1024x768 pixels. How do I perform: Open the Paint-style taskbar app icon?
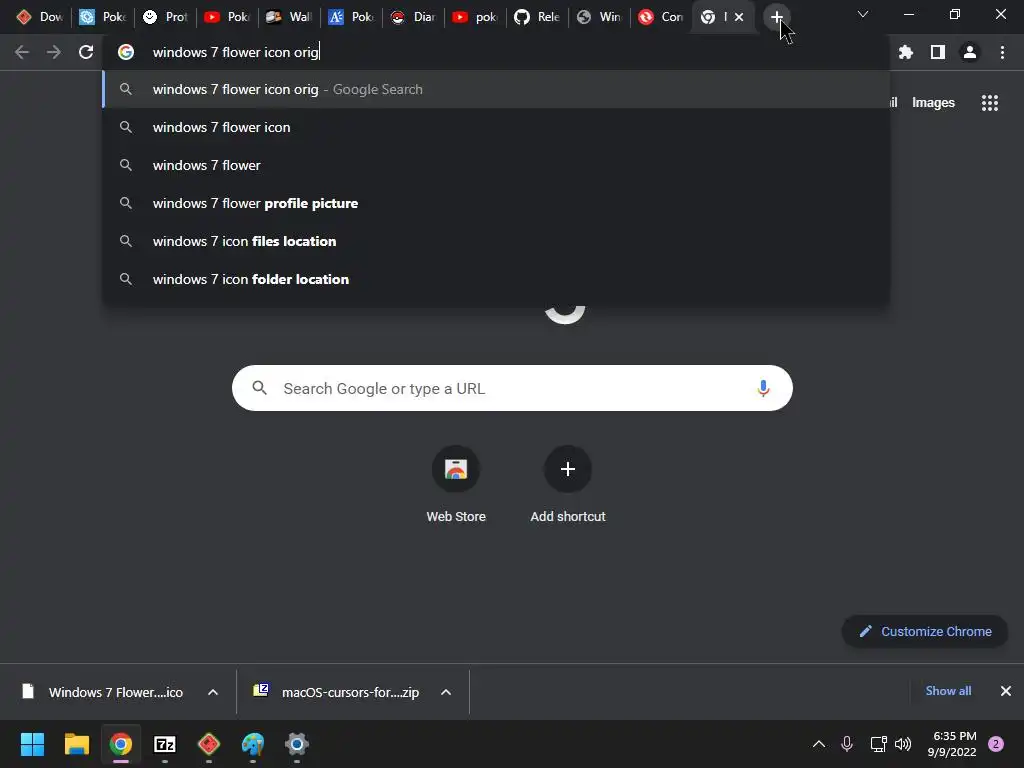(x=253, y=744)
